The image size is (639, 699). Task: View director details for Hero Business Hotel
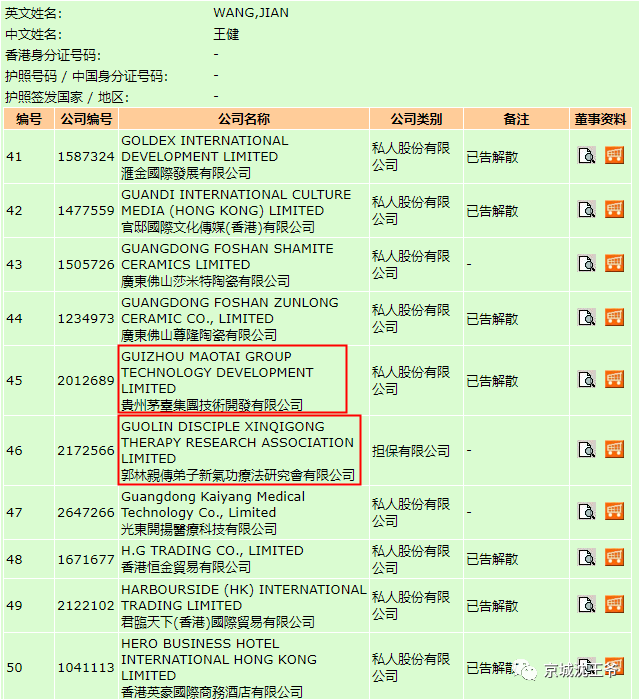[x=587, y=666]
